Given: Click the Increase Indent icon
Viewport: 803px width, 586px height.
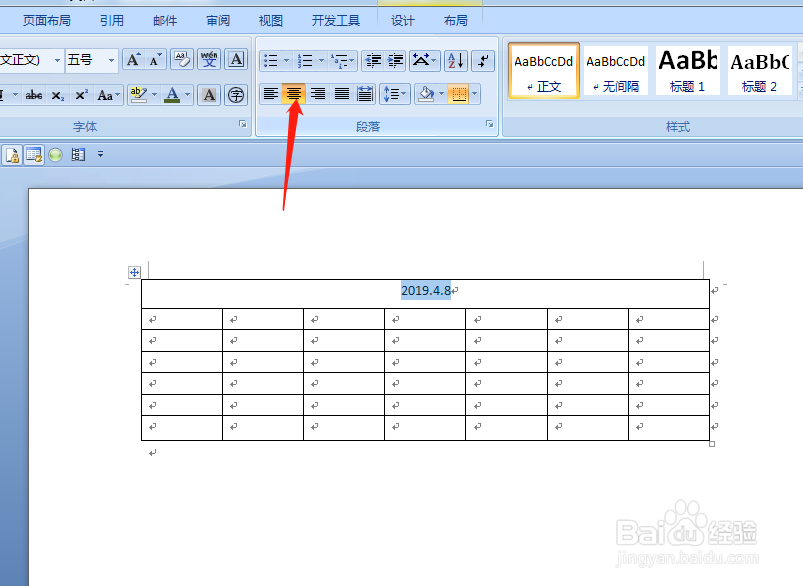Looking at the screenshot, I should click(395, 61).
